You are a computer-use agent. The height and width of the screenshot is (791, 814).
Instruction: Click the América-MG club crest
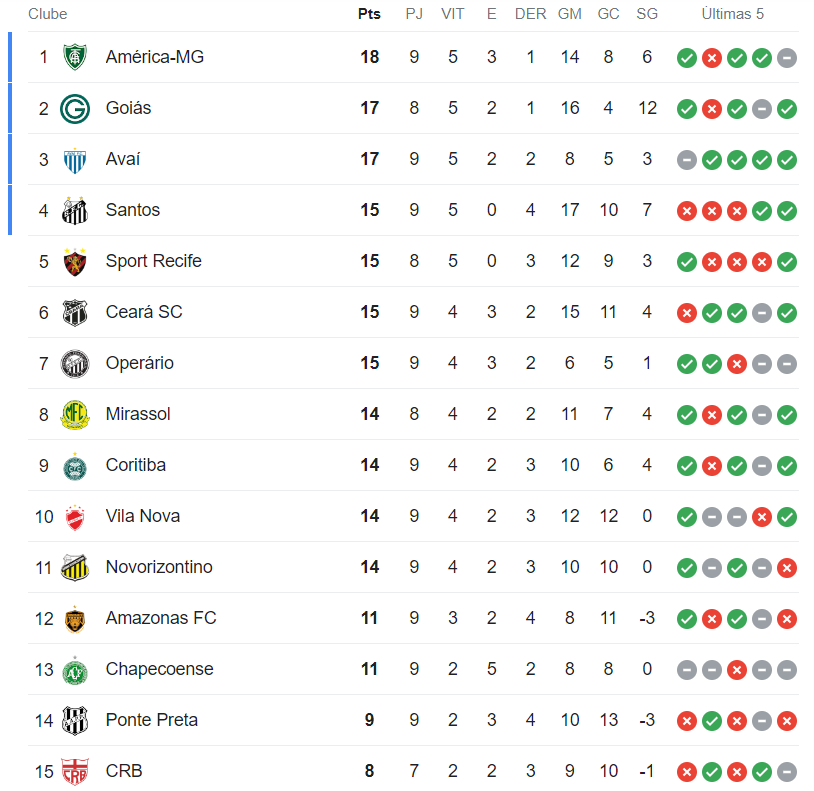(x=75, y=57)
